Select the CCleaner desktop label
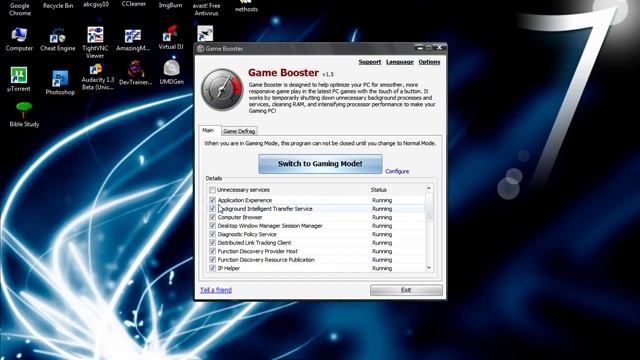 click(x=133, y=4)
